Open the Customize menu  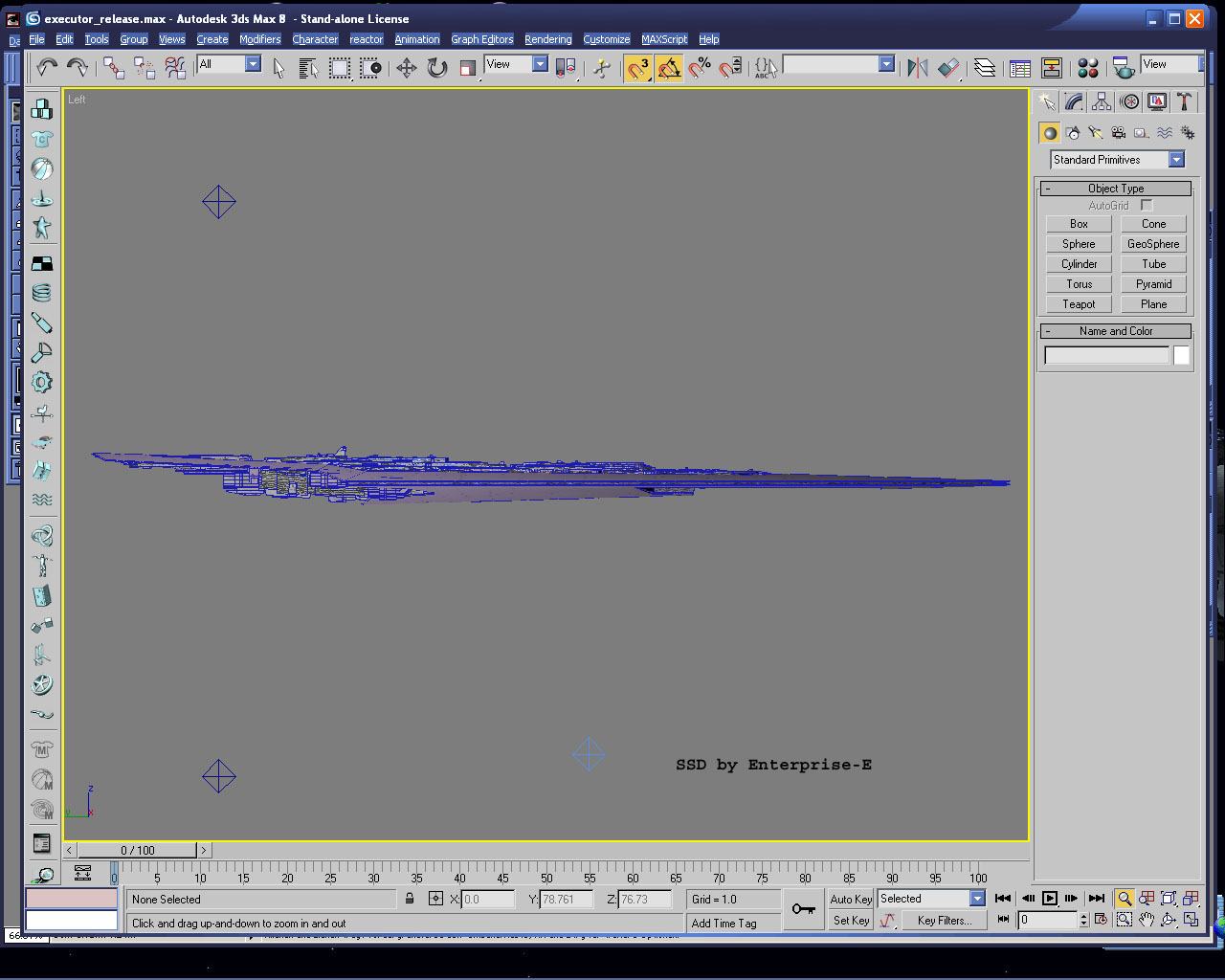[607, 39]
